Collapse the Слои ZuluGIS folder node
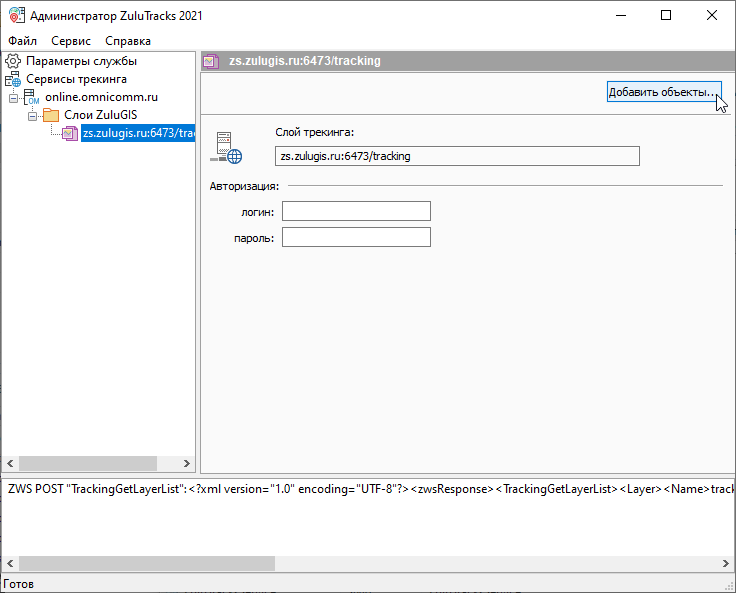Screen dimensions: 736x593 [x=32, y=115]
